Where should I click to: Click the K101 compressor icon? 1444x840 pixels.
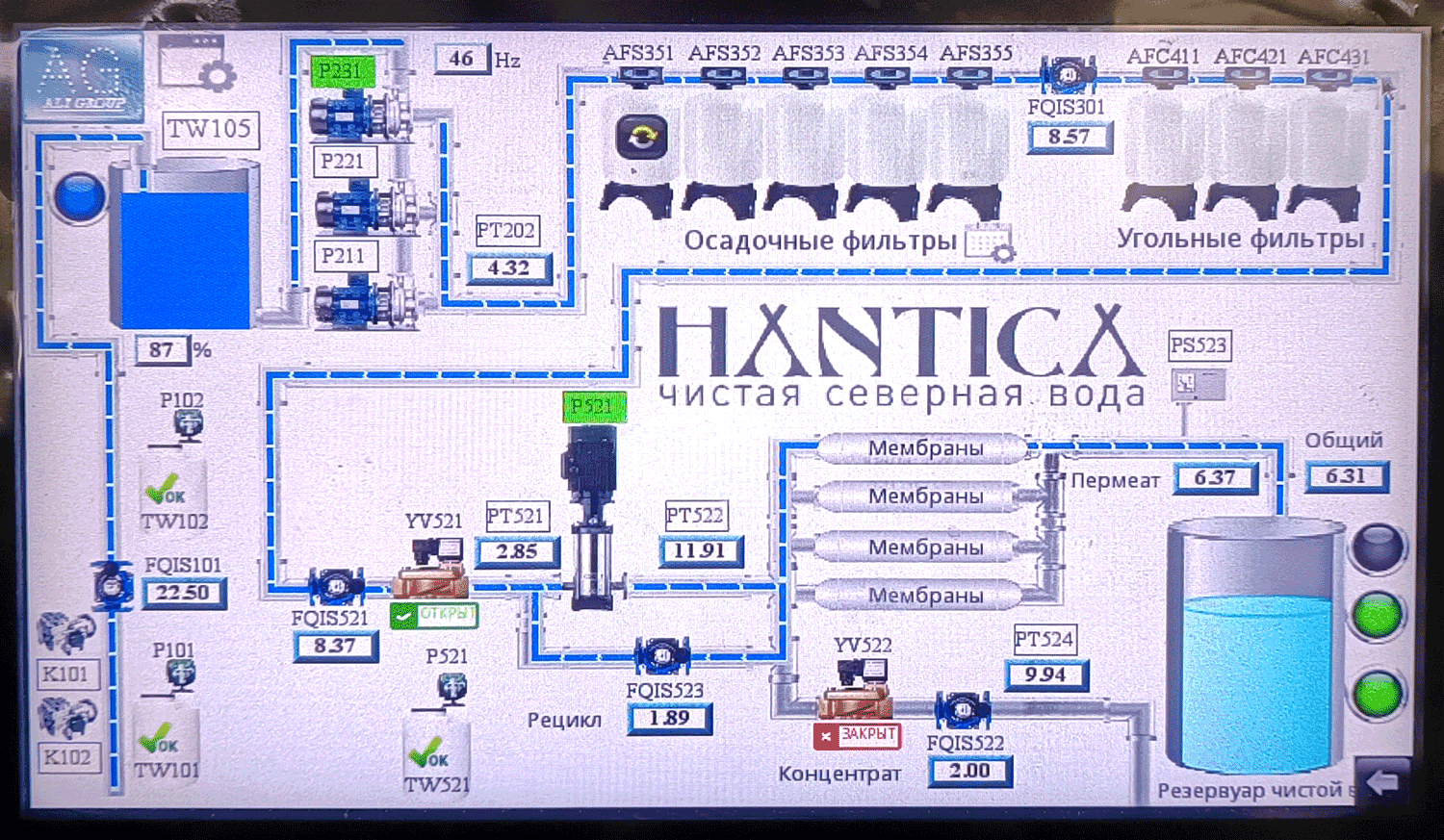(65, 632)
